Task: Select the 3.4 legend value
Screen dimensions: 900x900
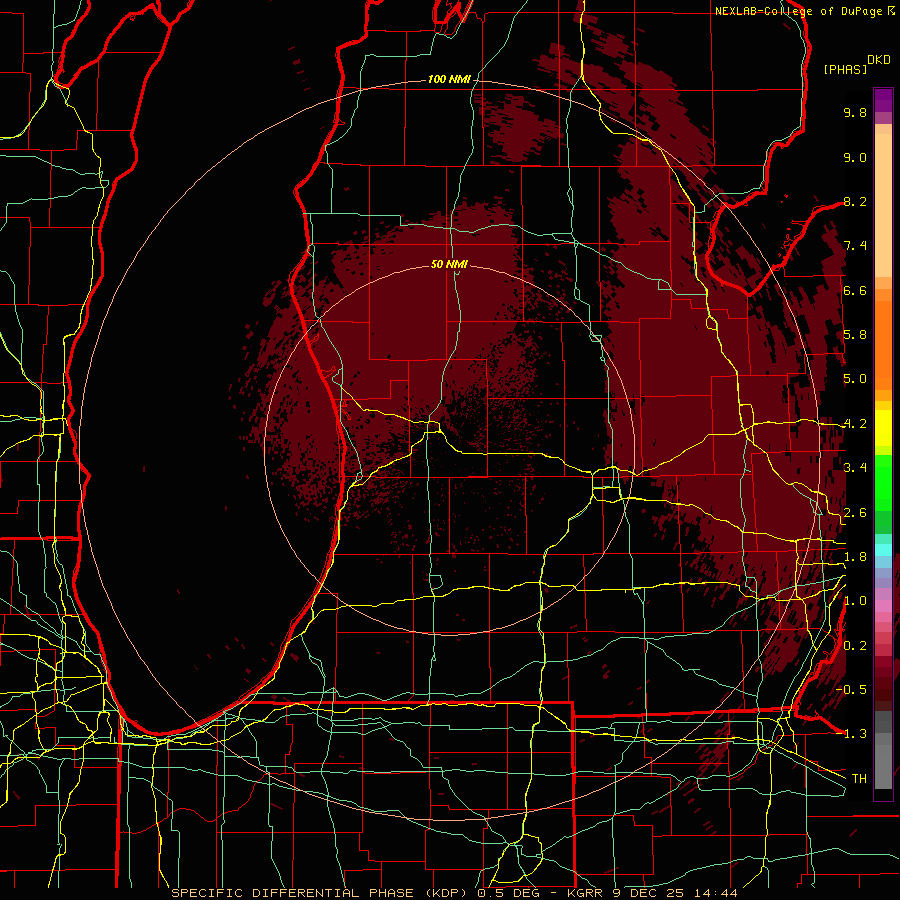Action: pos(855,468)
